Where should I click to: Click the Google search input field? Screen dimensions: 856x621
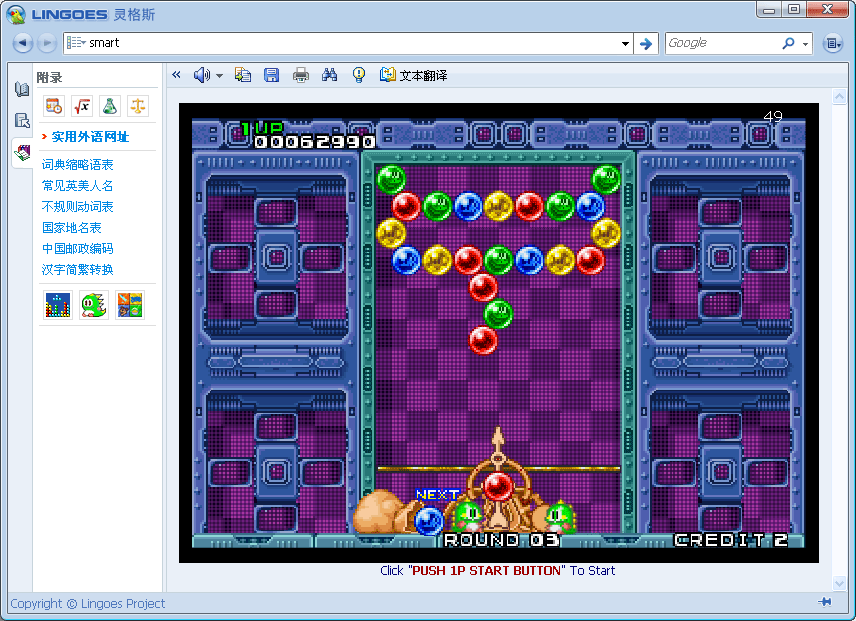722,43
